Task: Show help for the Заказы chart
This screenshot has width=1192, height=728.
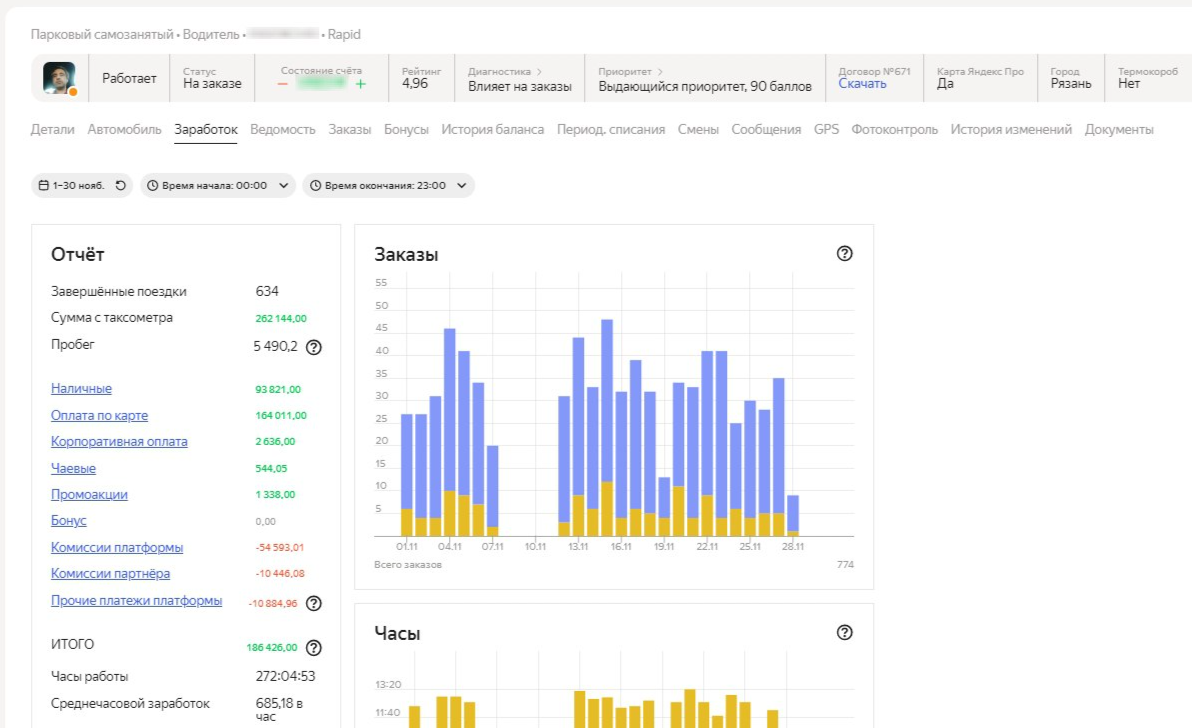Action: tap(844, 254)
